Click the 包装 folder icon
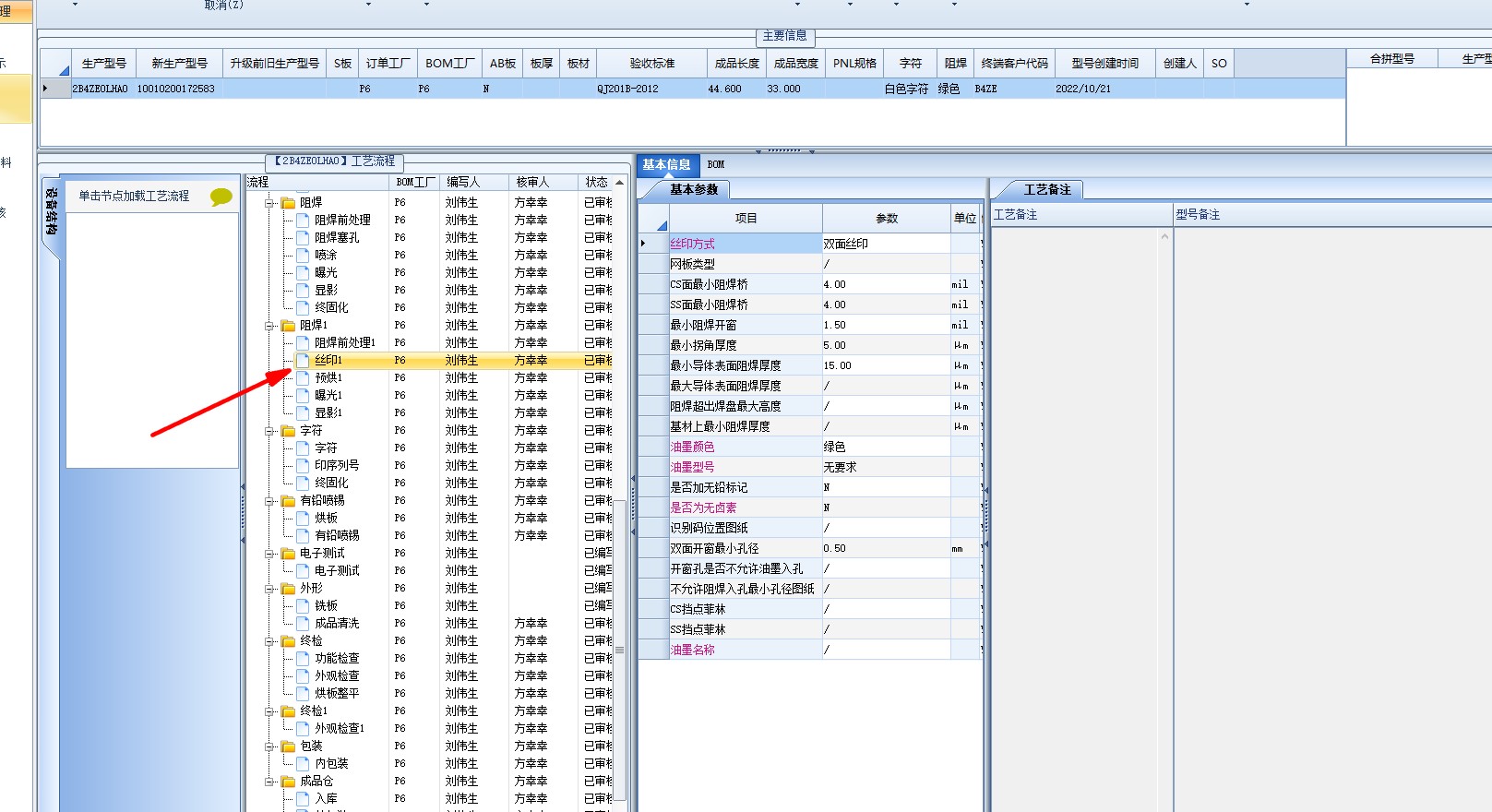The height and width of the screenshot is (812, 1492). (288, 746)
